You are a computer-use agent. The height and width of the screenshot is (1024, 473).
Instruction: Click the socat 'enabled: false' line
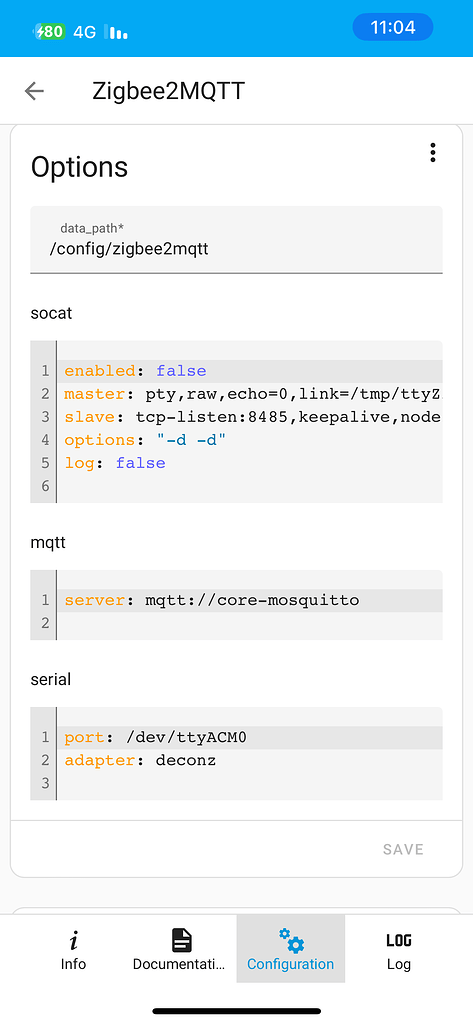pyautogui.click(x=250, y=371)
